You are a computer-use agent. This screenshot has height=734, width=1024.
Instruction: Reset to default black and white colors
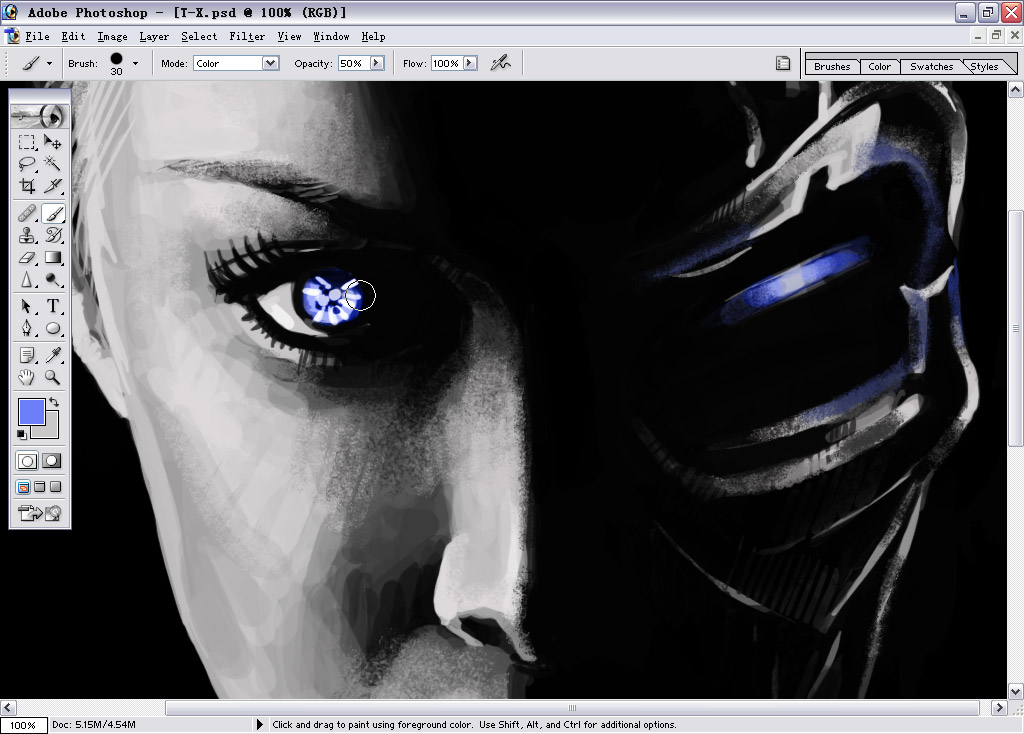click(x=22, y=434)
